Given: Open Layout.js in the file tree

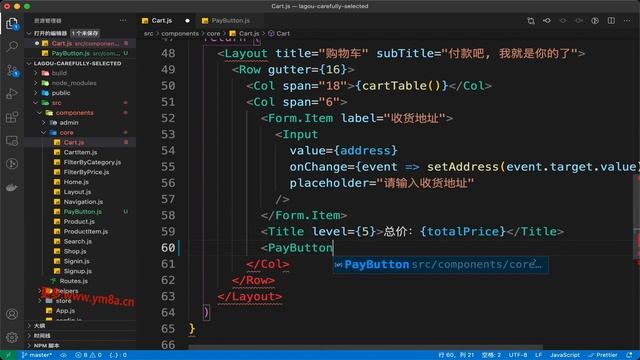Looking at the screenshot, I should tap(77, 191).
